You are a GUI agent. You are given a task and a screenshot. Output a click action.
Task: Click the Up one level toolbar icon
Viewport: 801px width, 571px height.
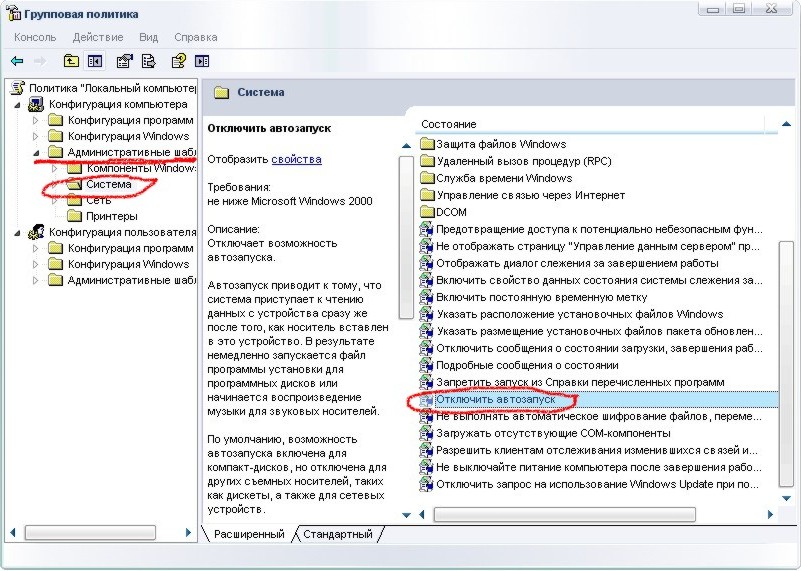[71, 61]
